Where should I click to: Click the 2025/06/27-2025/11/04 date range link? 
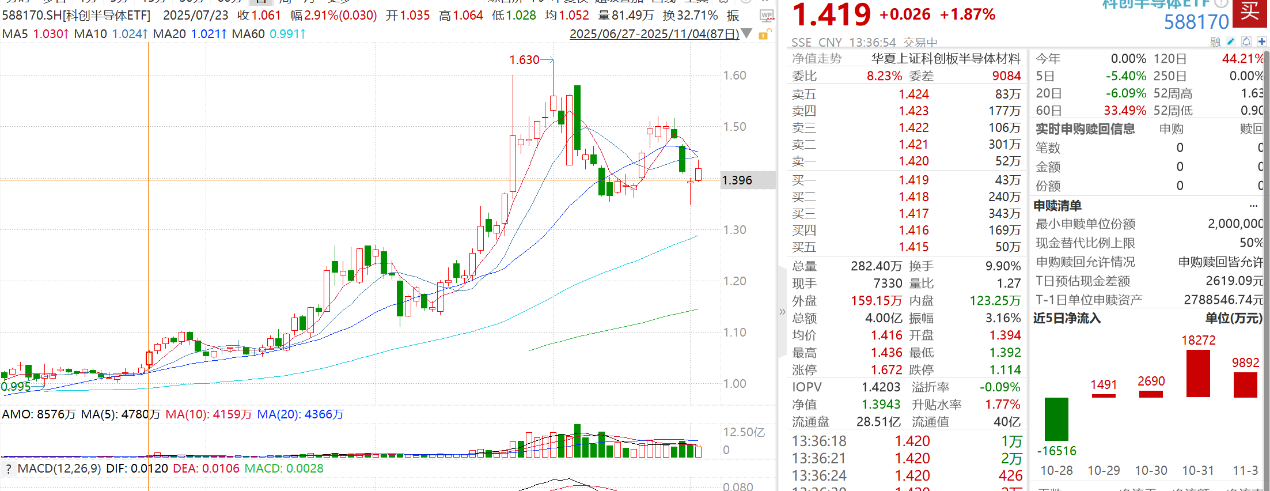tap(654, 35)
